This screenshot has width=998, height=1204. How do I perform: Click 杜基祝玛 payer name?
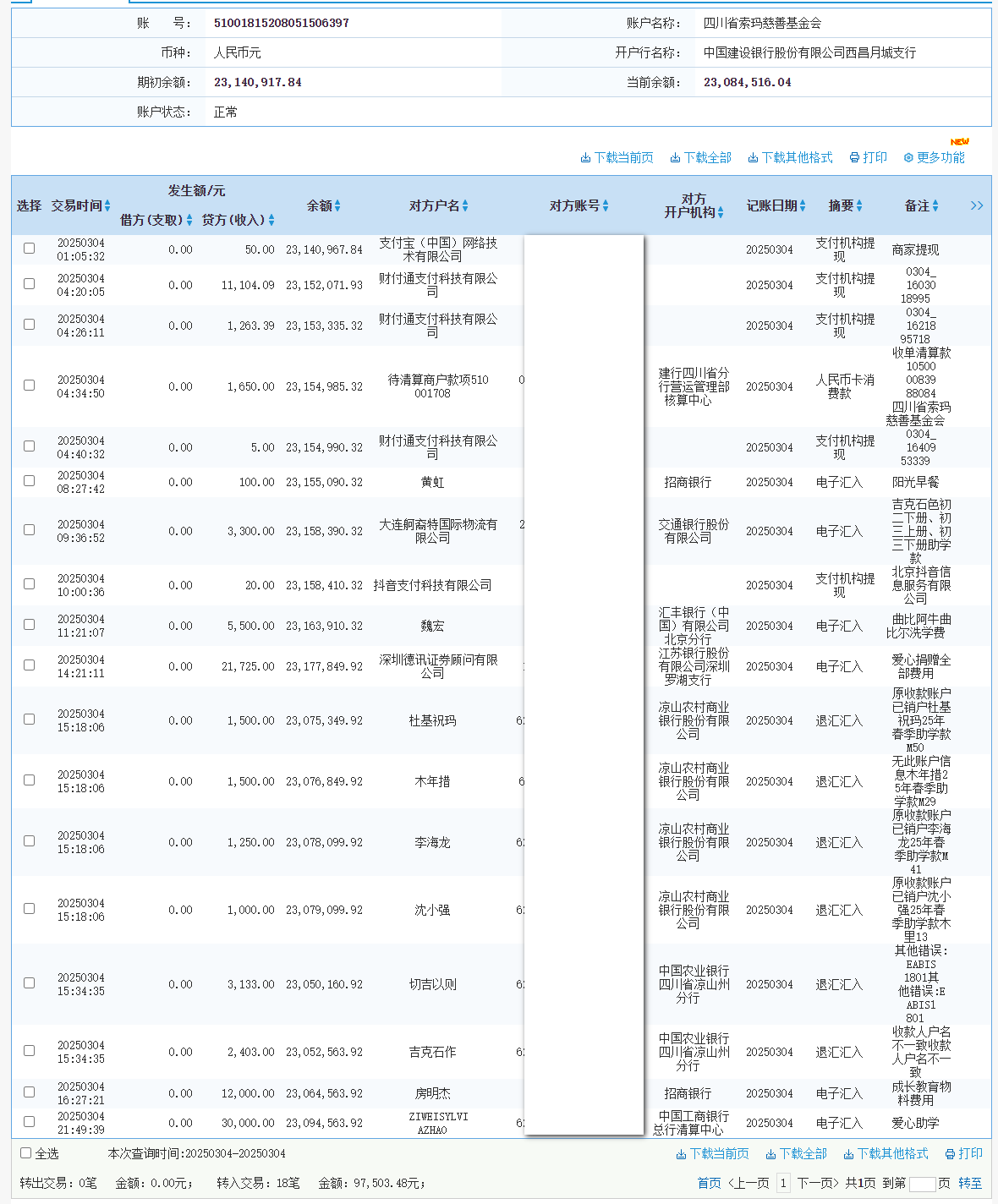(x=432, y=720)
